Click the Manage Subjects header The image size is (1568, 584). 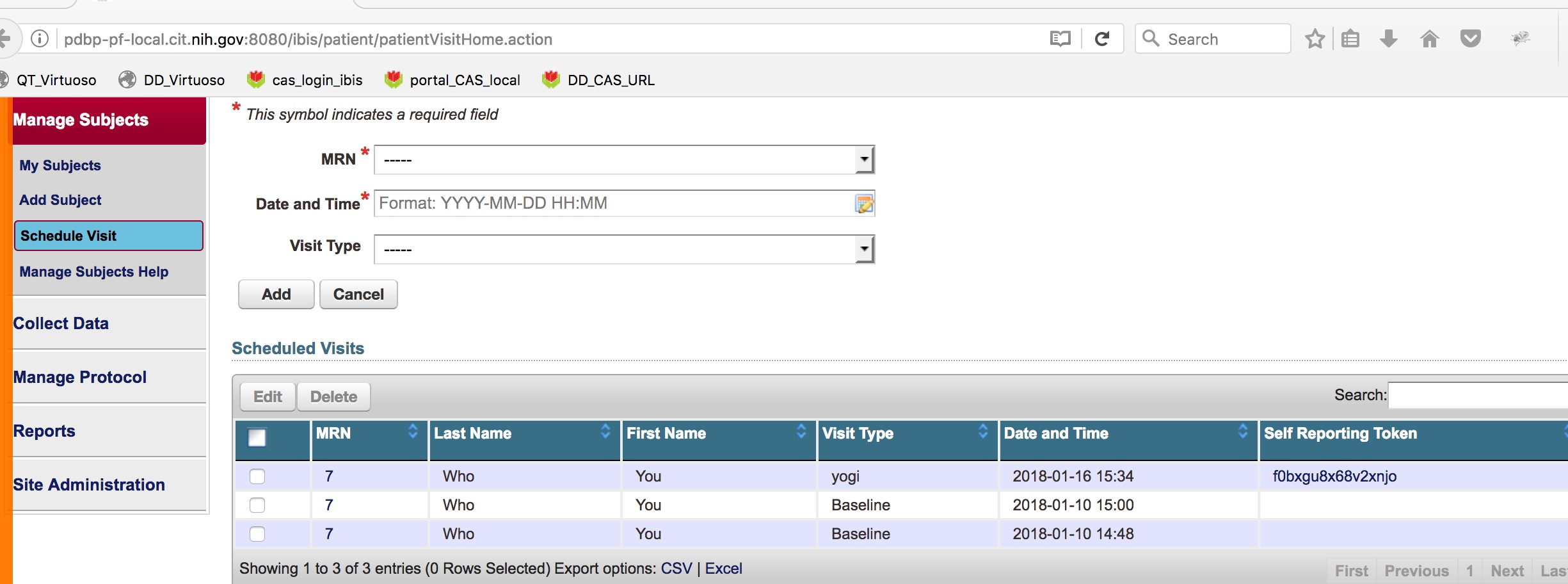109,120
